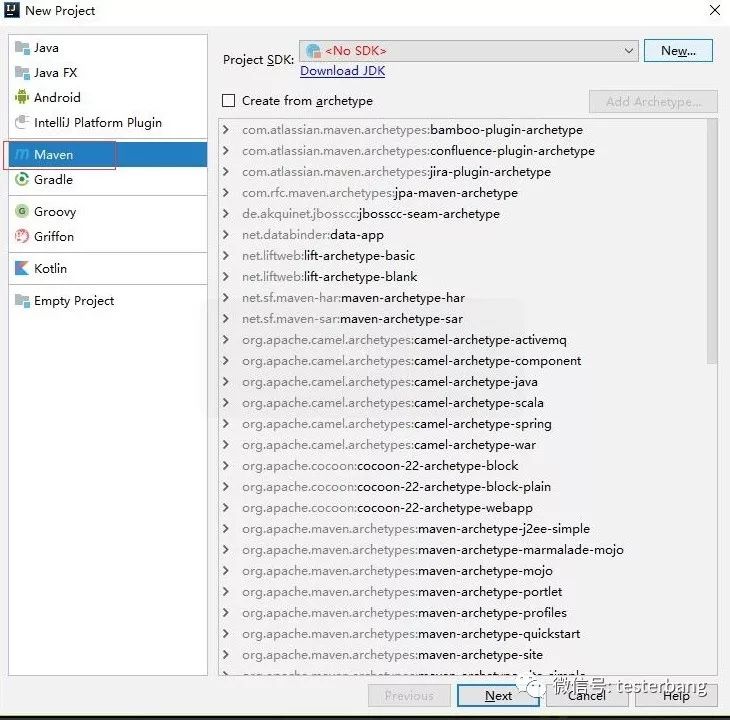The width and height of the screenshot is (730, 720).
Task: Select cocoon-22-archetype-block row
Action: pos(463,465)
